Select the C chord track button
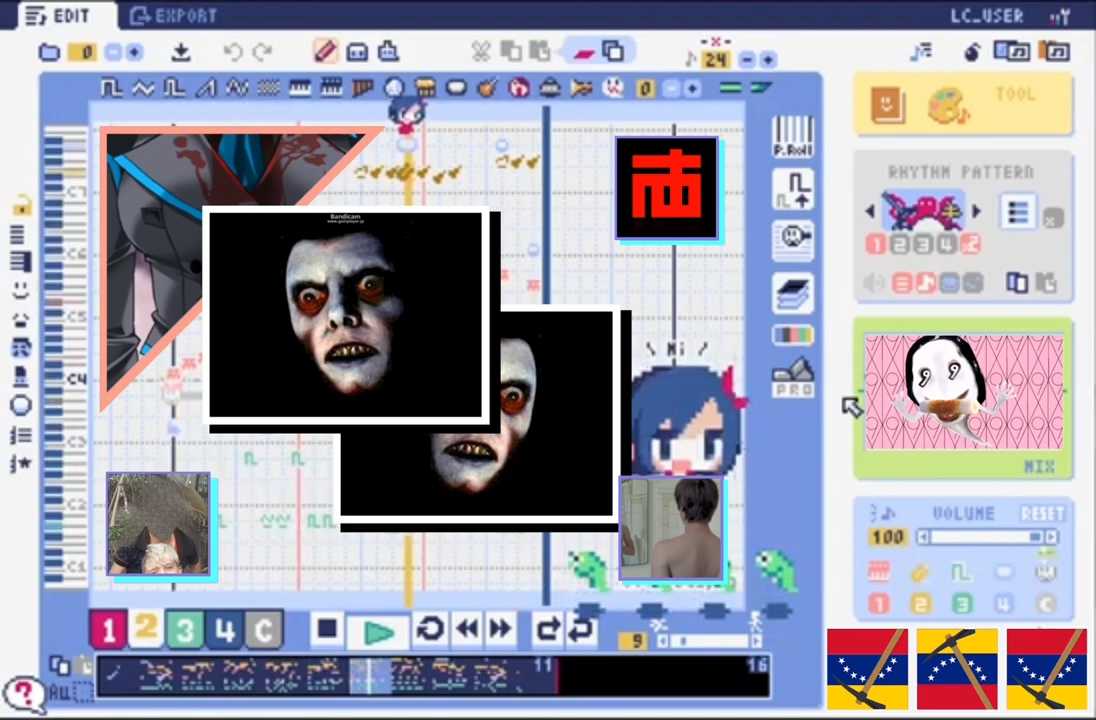 point(264,629)
